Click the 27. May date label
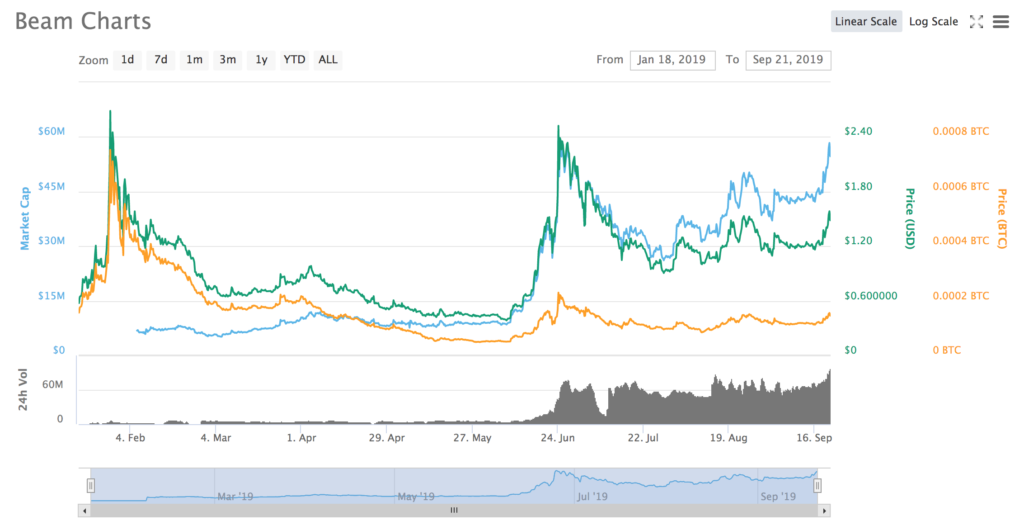This screenshot has width=1024, height=530. (472, 438)
